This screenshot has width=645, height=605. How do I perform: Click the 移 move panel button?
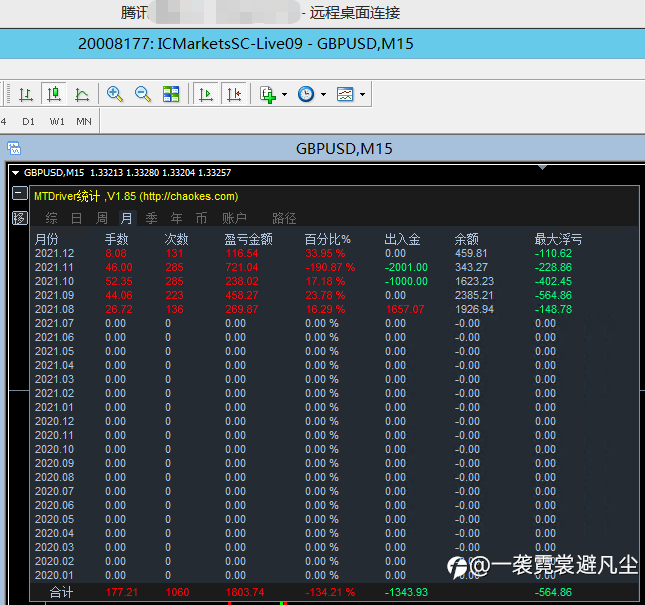tap(19, 218)
